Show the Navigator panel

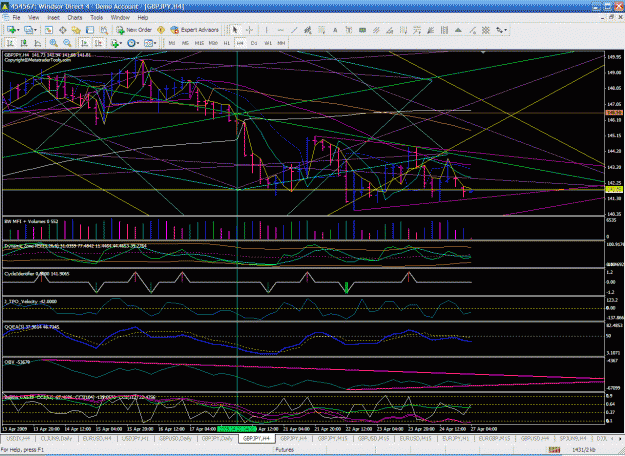(x=76, y=30)
